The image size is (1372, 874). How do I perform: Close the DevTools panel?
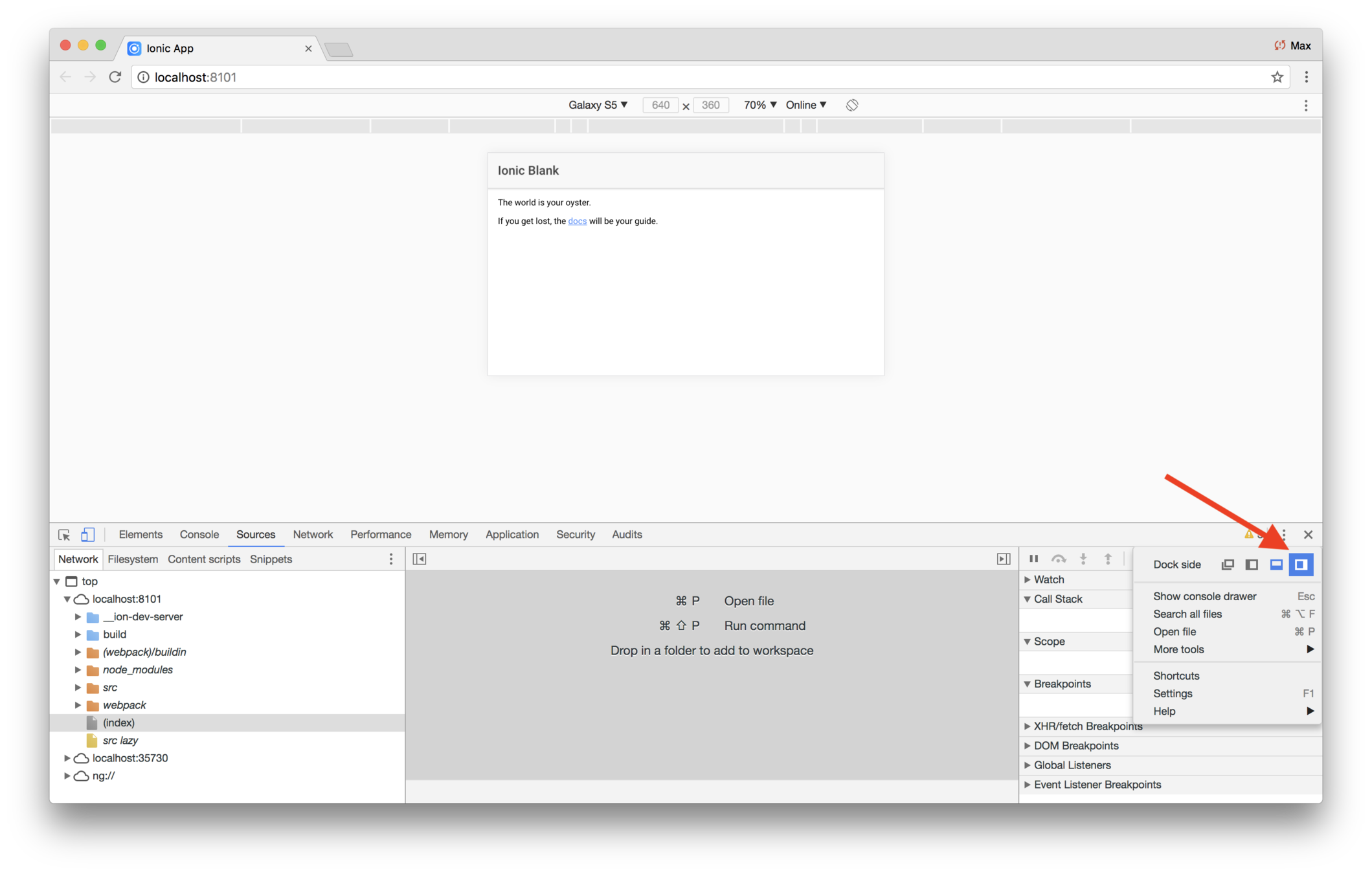click(x=1308, y=535)
